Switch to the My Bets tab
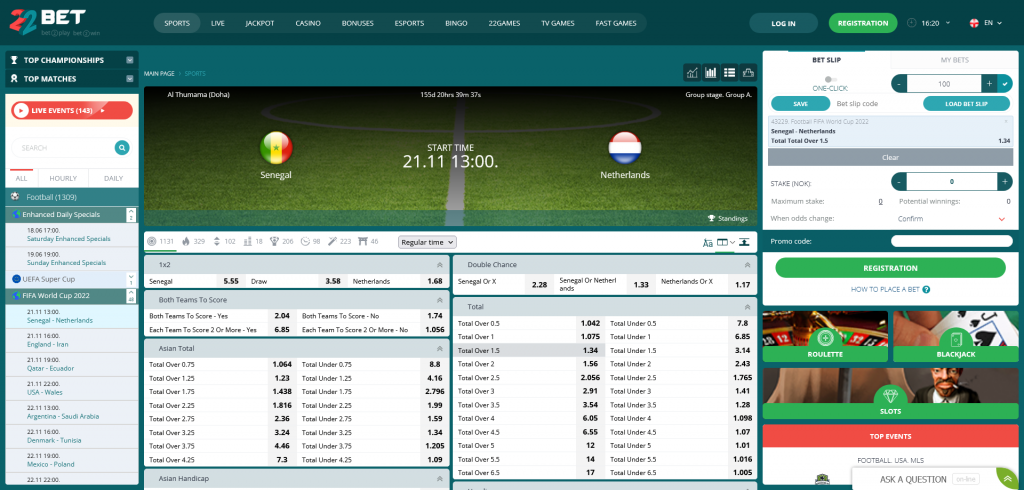 click(954, 59)
